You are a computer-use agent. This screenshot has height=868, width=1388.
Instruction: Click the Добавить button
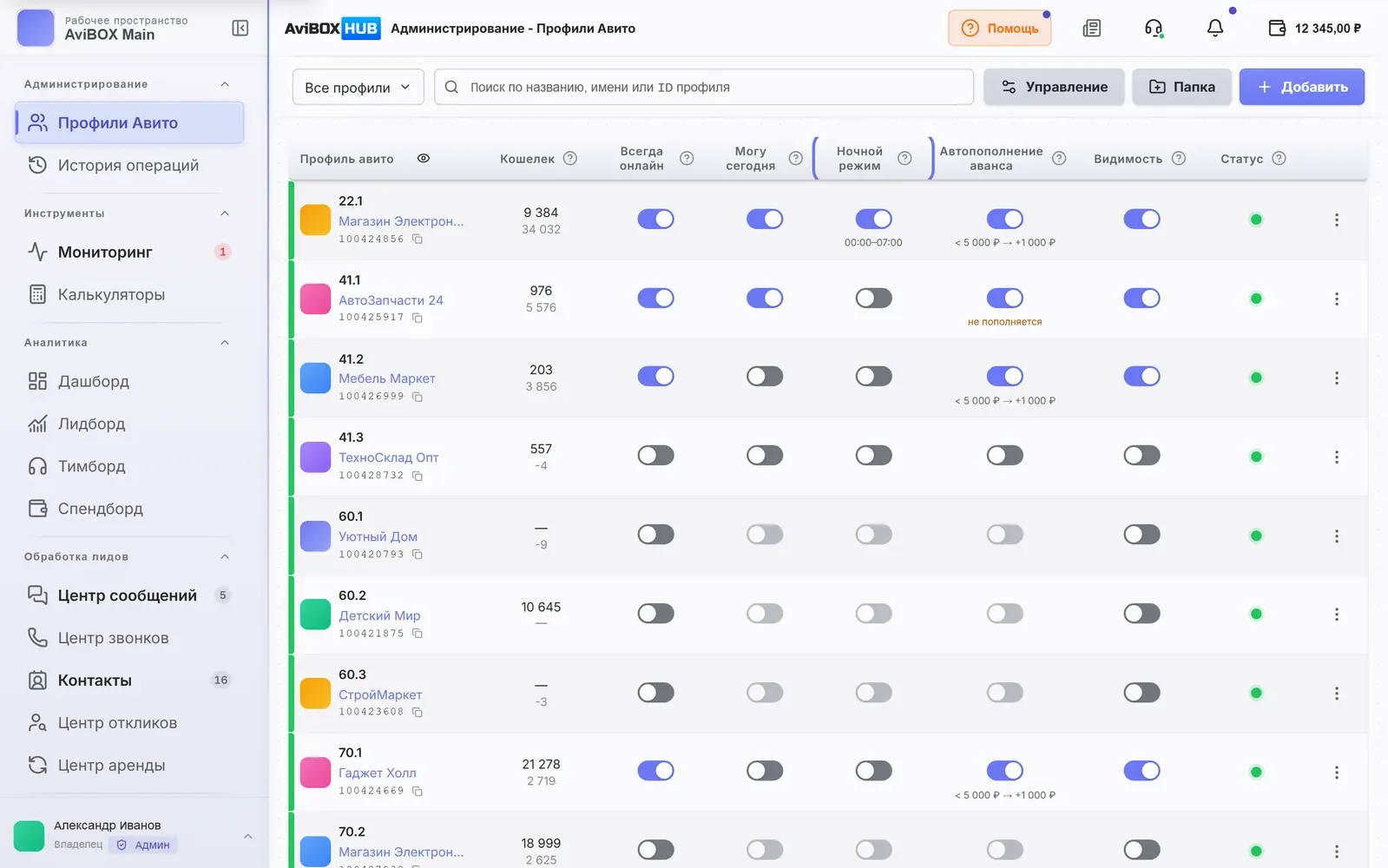1302,87
